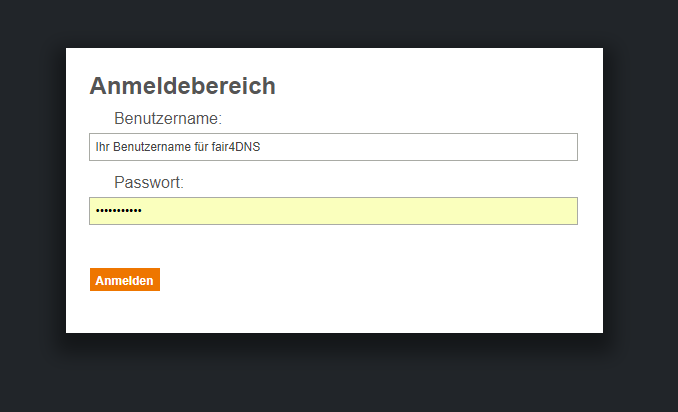Screen dimensions: 678x412
Task: Click the Passwort label text
Action: [149, 183]
